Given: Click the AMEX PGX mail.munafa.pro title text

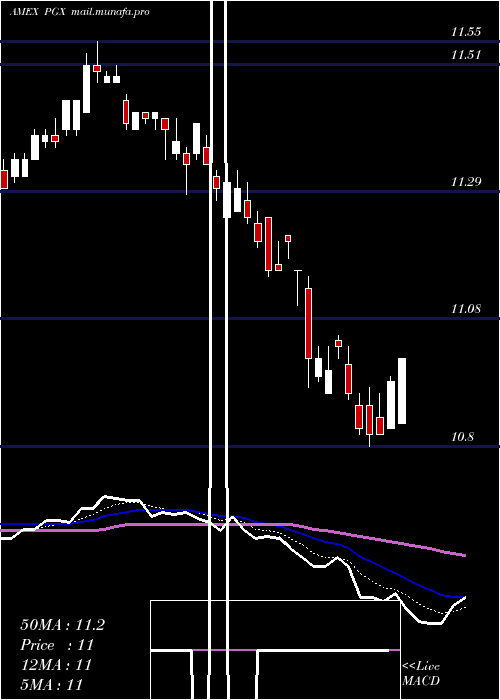Looking at the screenshot, I should tap(79, 12).
